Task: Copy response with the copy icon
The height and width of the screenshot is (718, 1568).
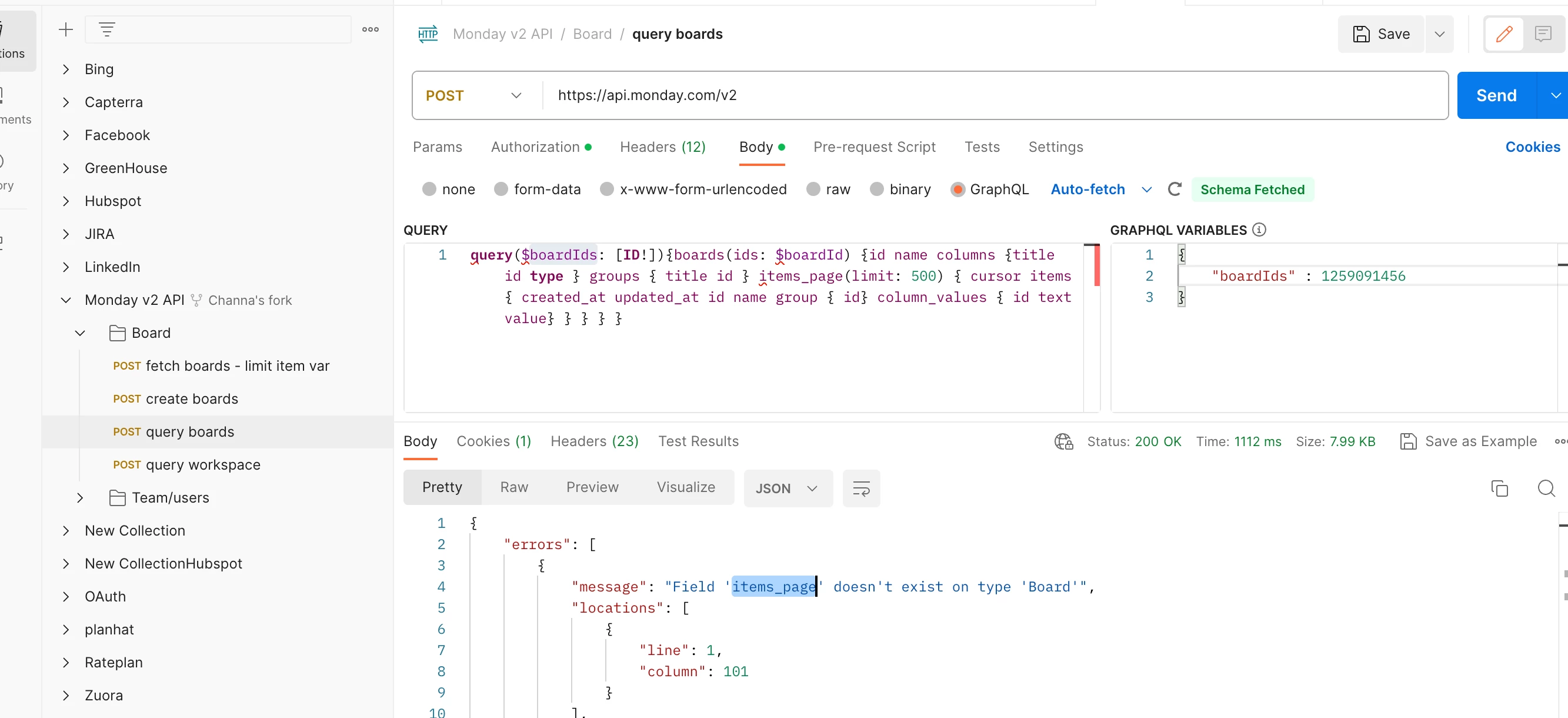Action: click(x=1499, y=488)
